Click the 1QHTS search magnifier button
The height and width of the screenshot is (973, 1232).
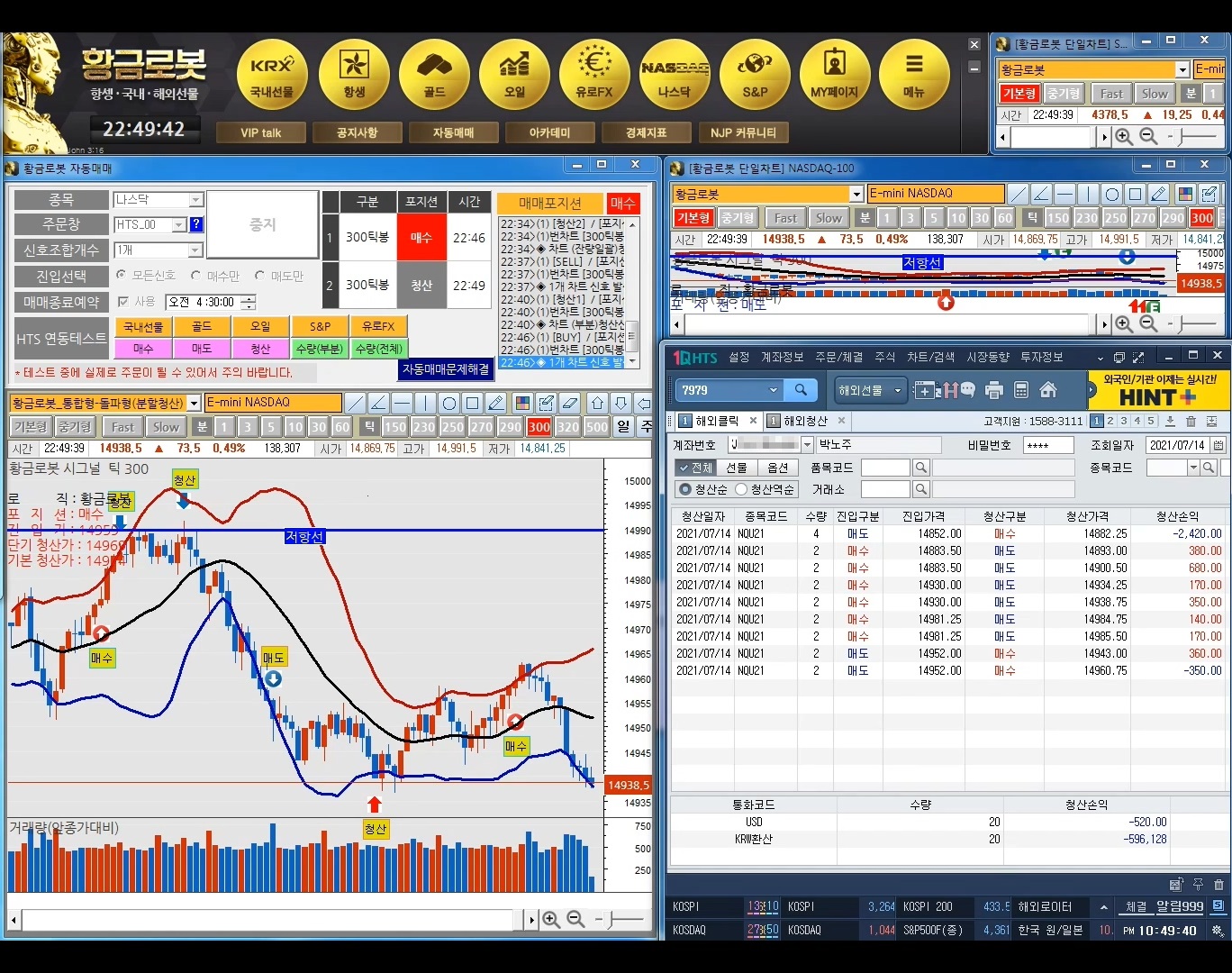(x=801, y=390)
